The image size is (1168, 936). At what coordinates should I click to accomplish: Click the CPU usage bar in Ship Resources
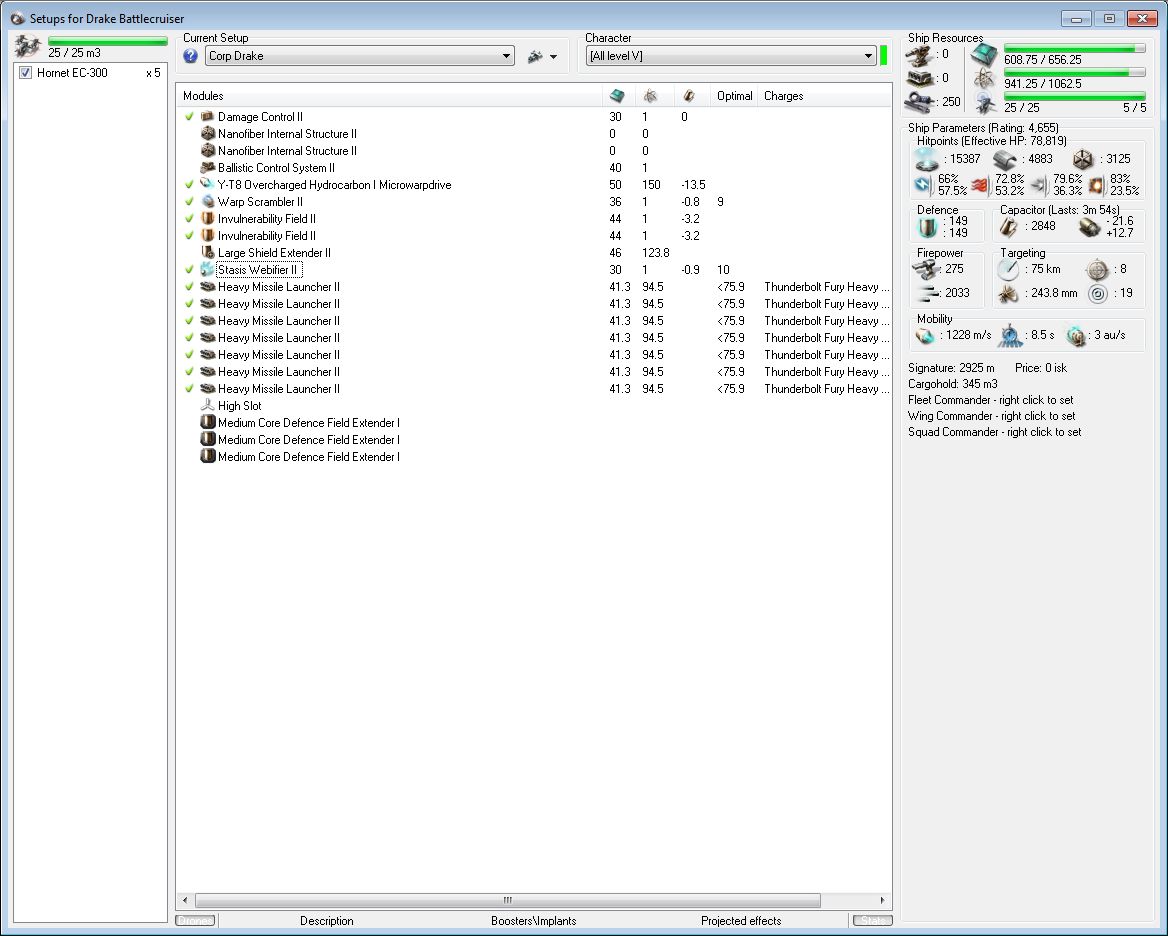pos(1074,48)
